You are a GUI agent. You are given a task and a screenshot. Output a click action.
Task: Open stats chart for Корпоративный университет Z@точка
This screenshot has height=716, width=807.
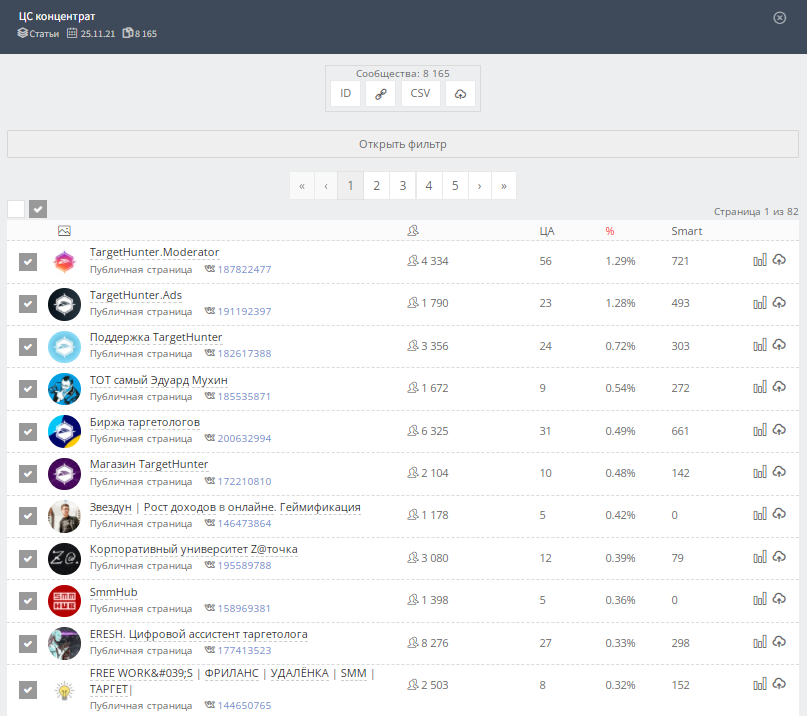tap(760, 557)
